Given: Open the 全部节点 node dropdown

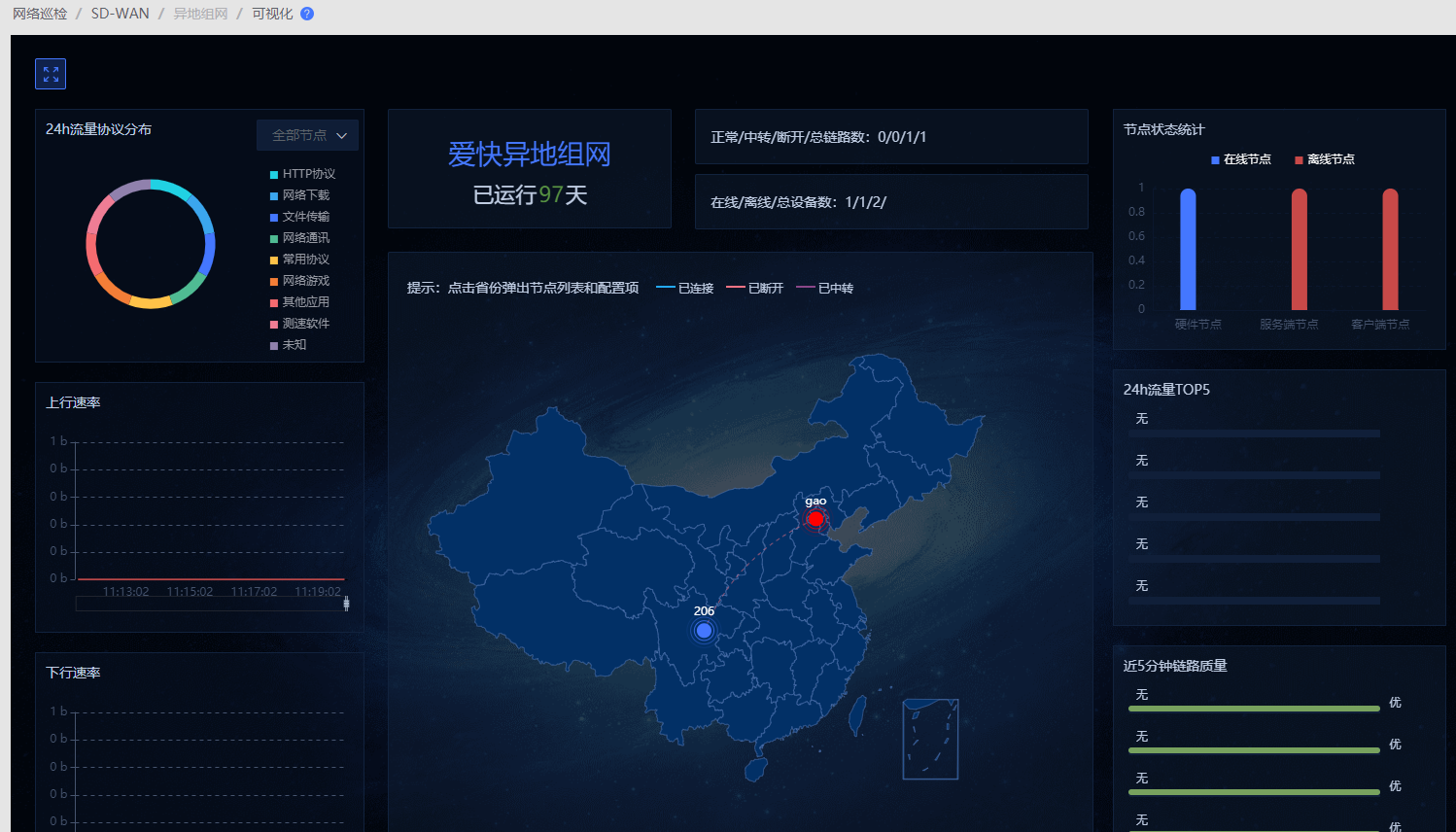Looking at the screenshot, I should click(308, 135).
